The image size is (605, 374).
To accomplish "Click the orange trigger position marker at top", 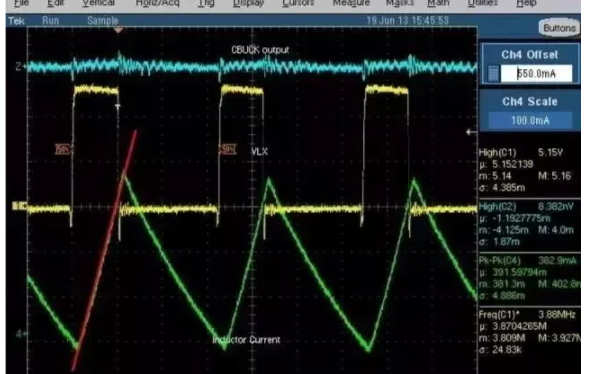I will [118, 29].
